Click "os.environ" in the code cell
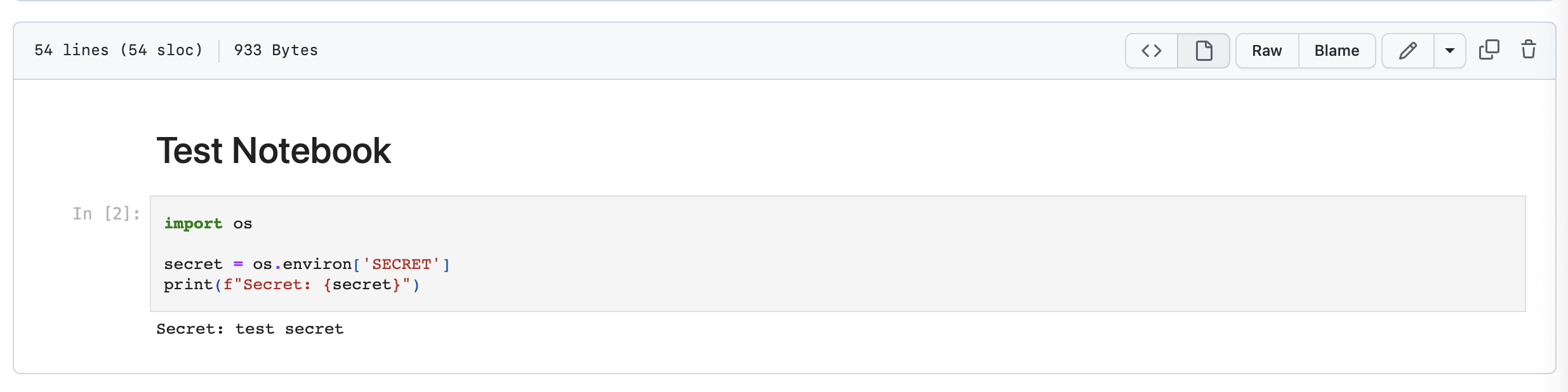Screen dimensions: 1568x392 [x=302, y=264]
